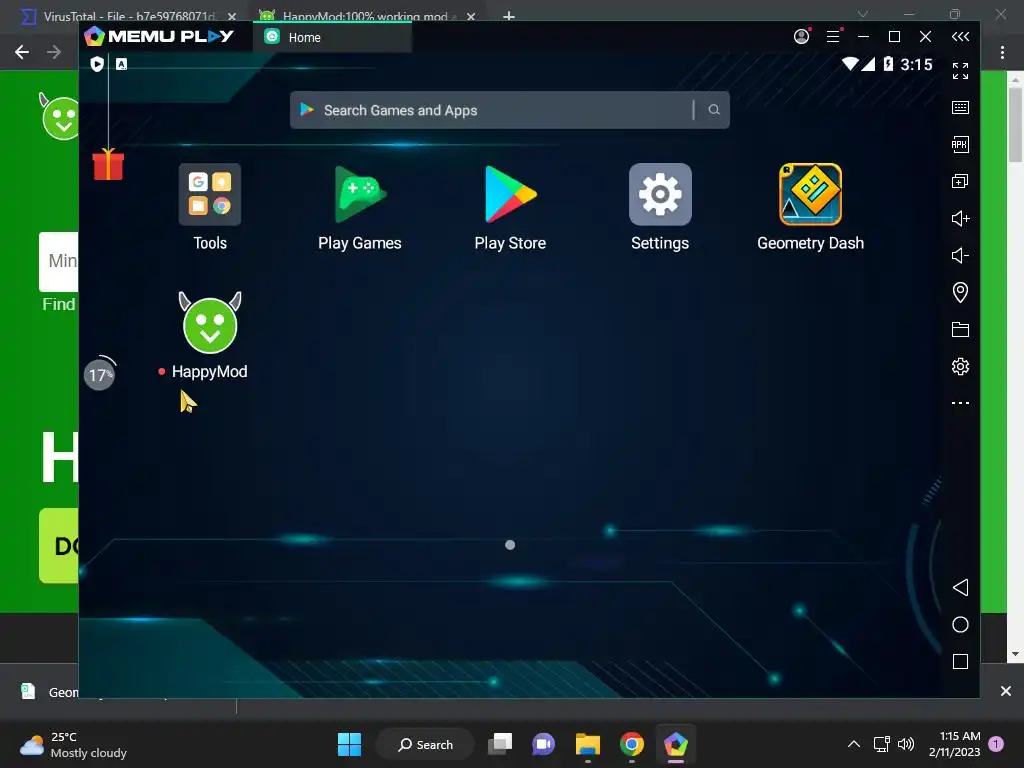Image resolution: width=1024 pixels, height=768 pixels.
Task: Select the Home tab in MEmu
Action: click(332, 37)
